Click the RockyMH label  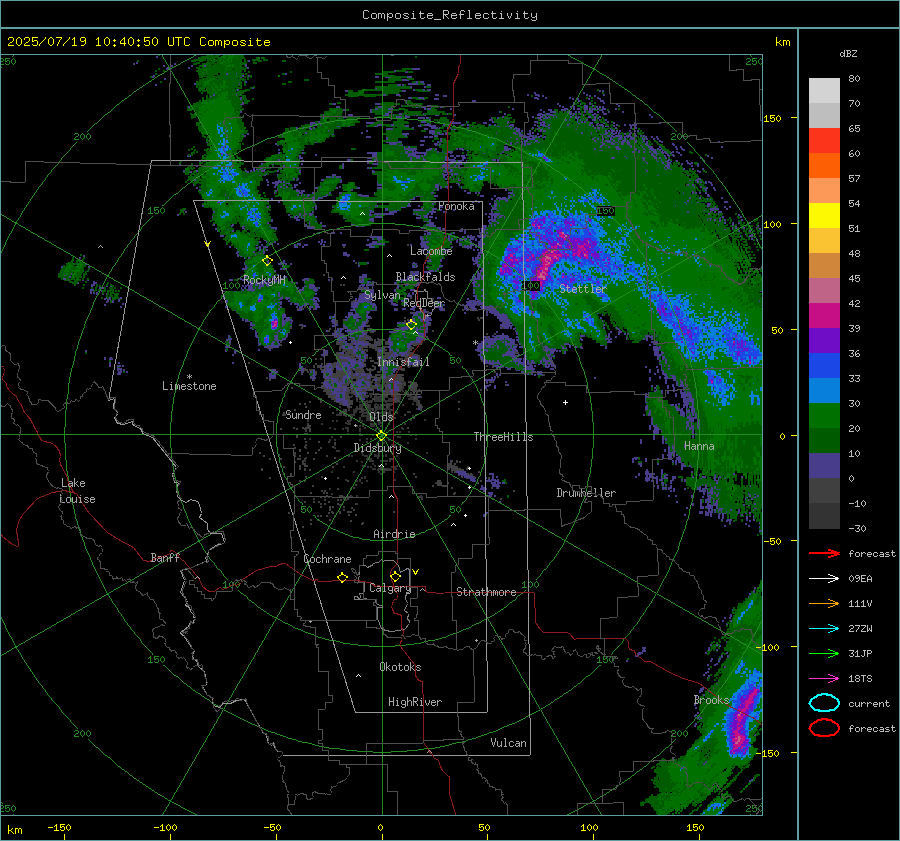click(264, 280)
